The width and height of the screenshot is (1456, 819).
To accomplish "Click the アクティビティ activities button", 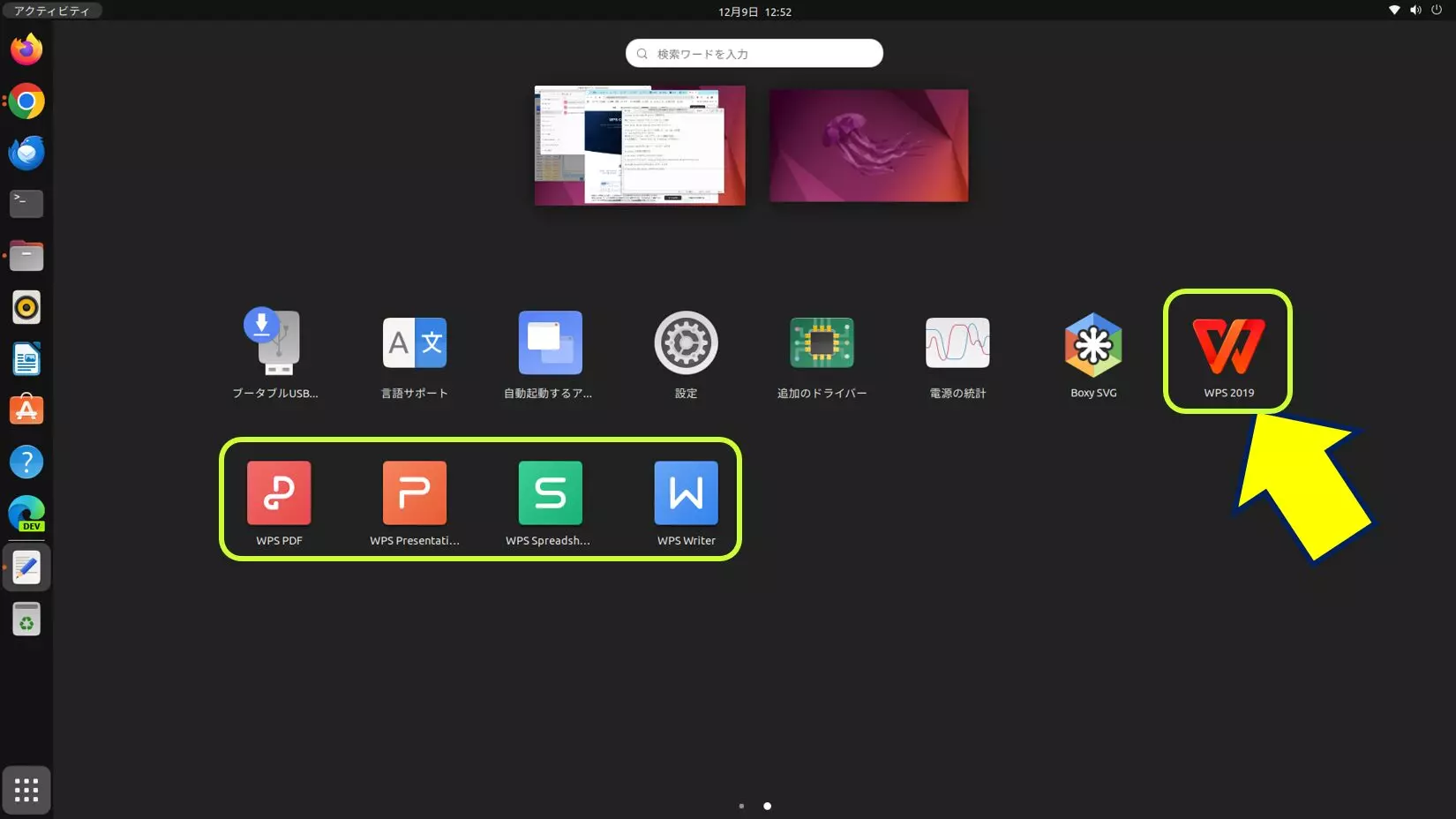I will (x=52, y=11).
